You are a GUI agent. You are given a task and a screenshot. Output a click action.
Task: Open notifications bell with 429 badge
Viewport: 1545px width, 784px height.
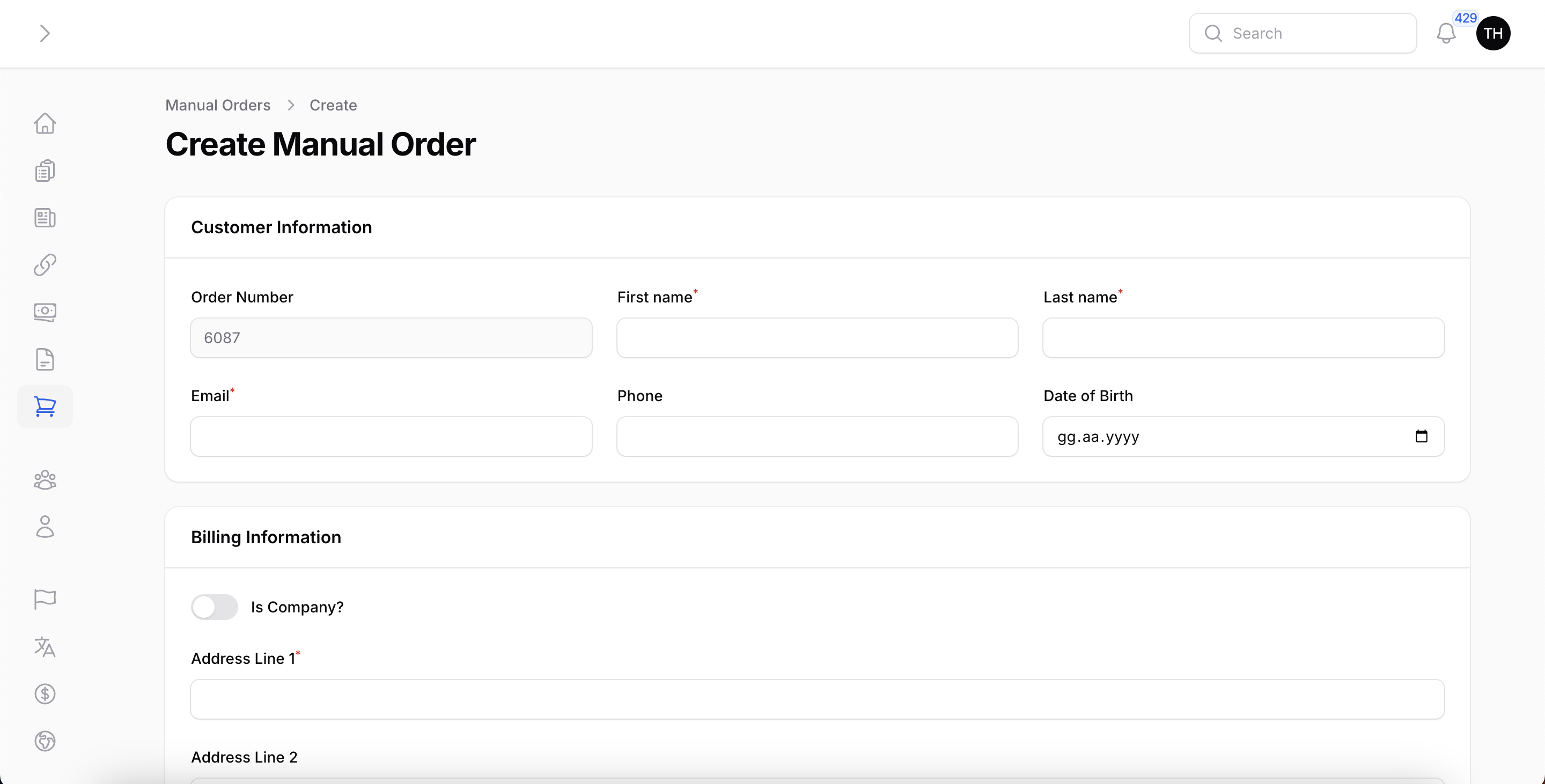(1446, 34)
